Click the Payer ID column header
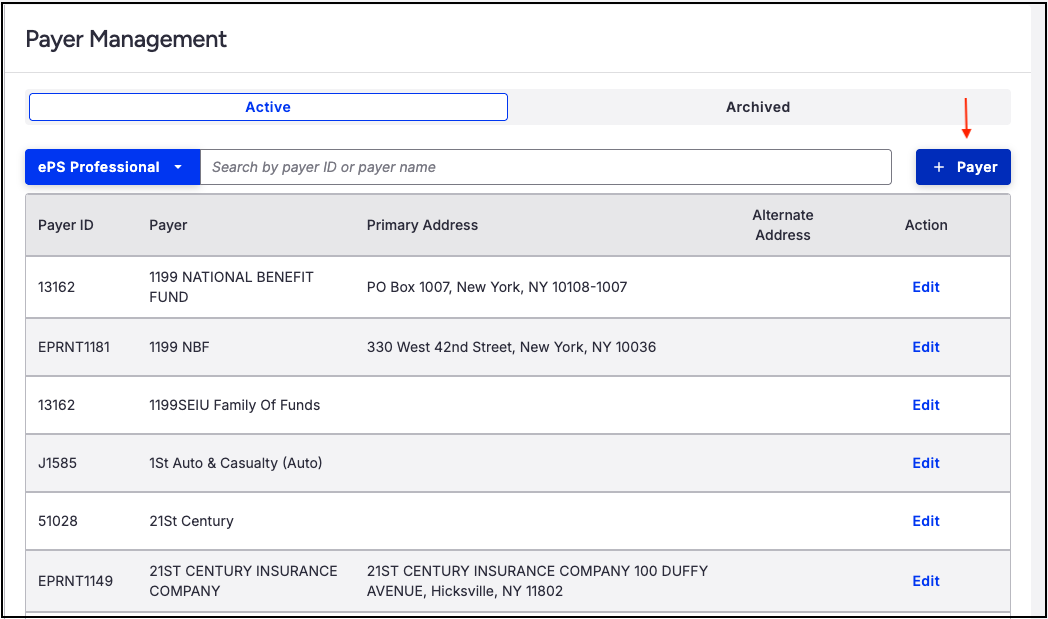 coord(66,225)
